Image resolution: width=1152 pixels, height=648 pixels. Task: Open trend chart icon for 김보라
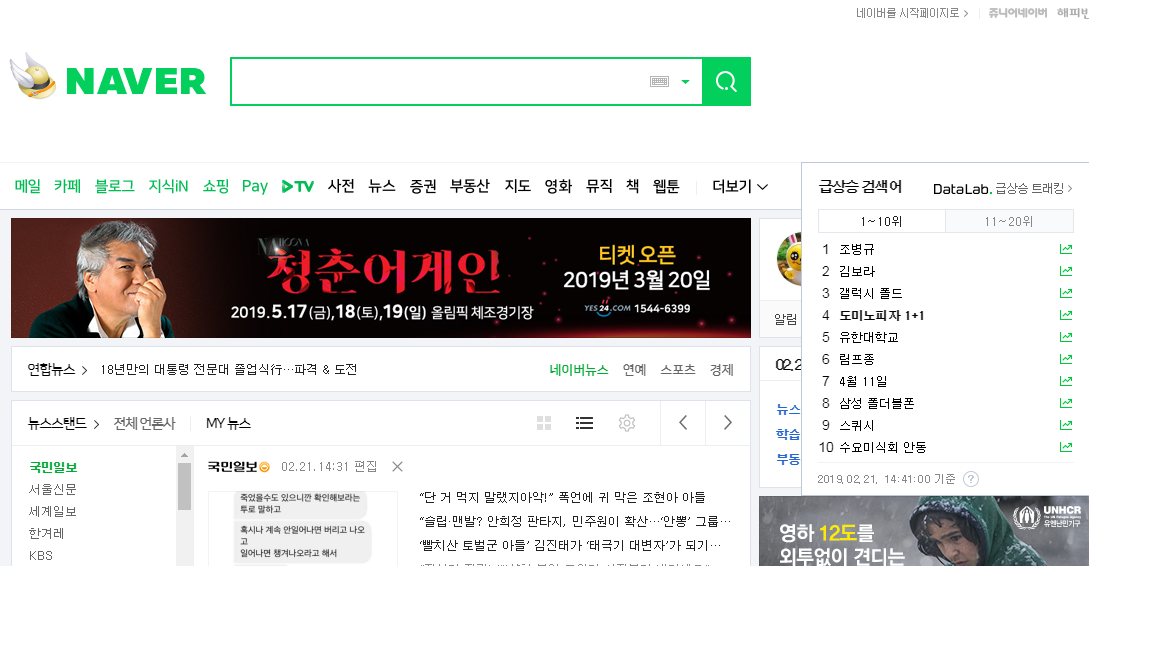pos(1066,271)
